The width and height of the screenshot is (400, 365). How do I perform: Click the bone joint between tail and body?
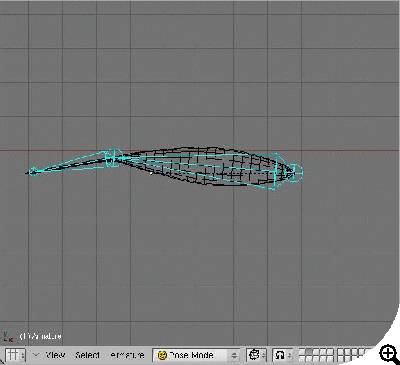110,158
